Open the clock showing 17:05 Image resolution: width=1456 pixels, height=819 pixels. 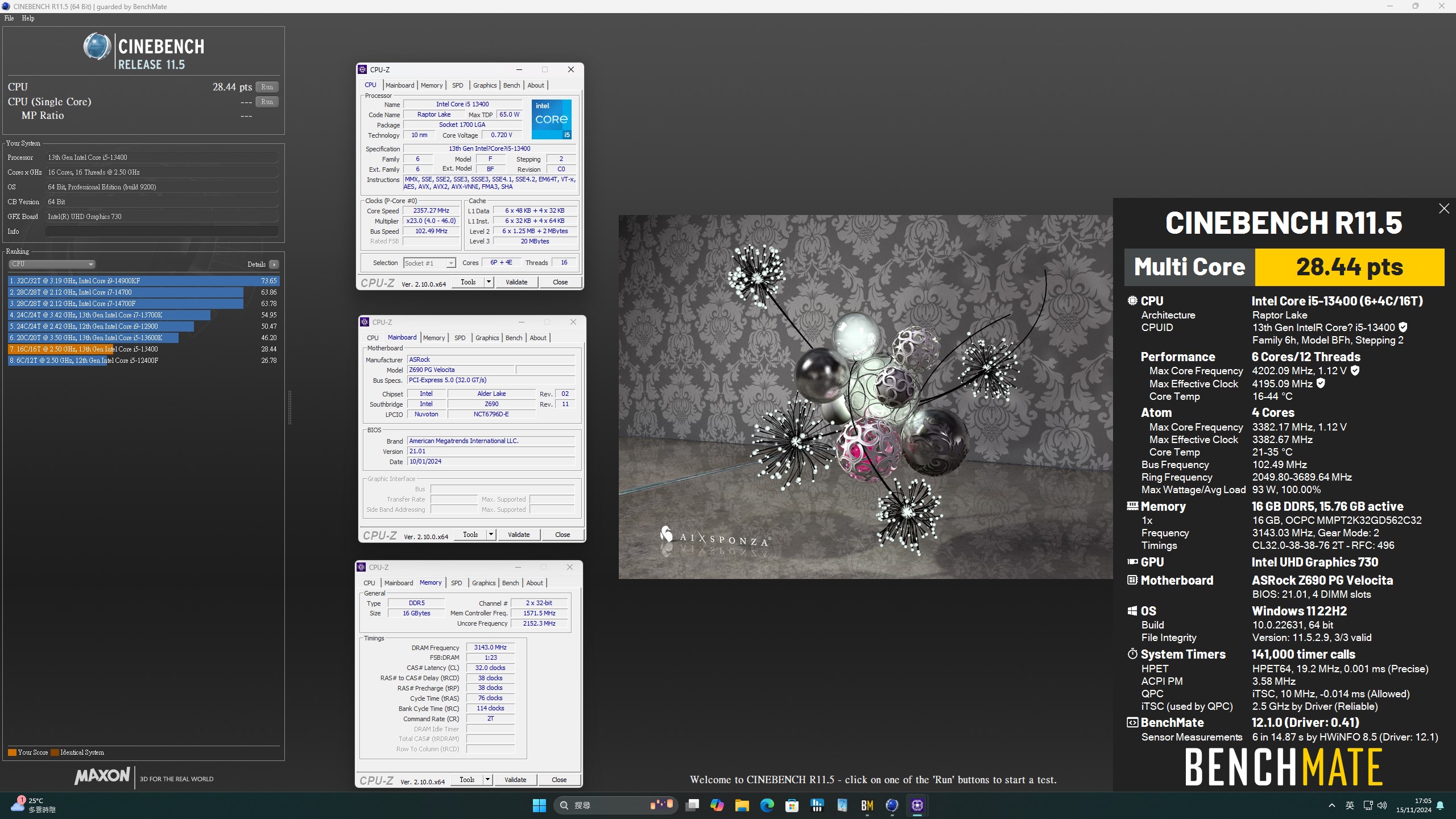point(1414,805)
